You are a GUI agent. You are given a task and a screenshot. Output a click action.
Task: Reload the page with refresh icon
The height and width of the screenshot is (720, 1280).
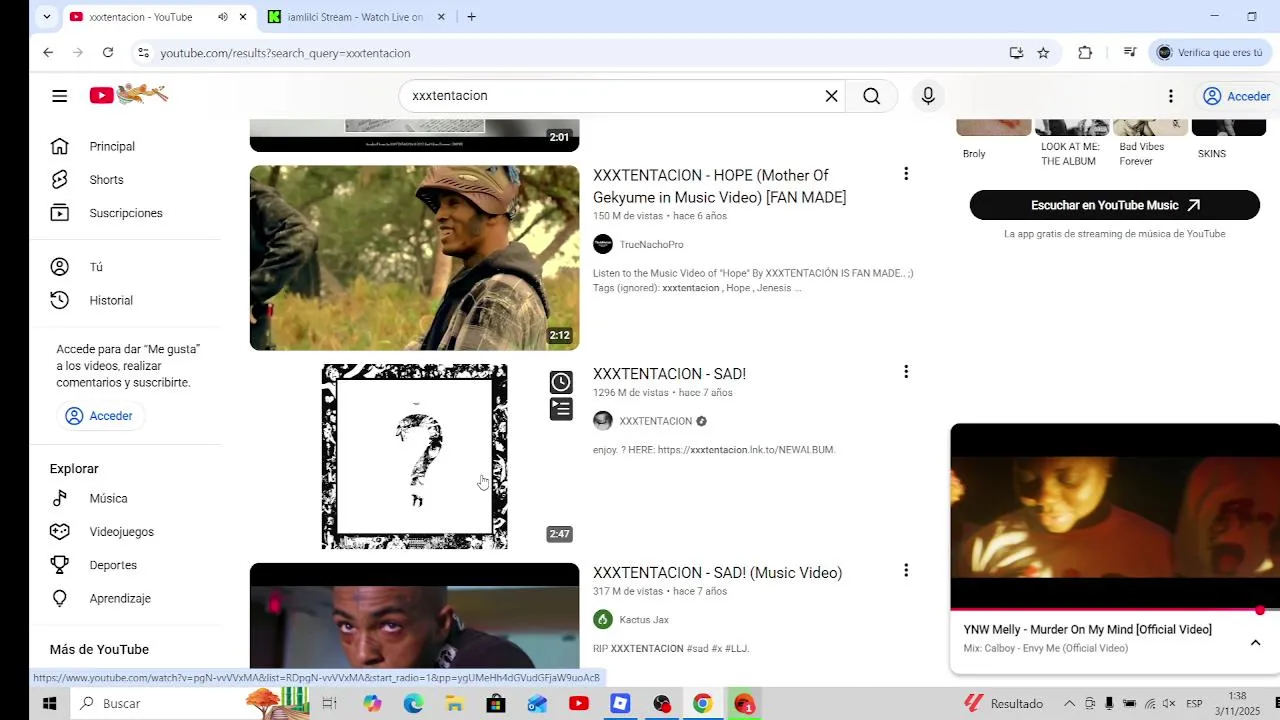tap(108, 53)
